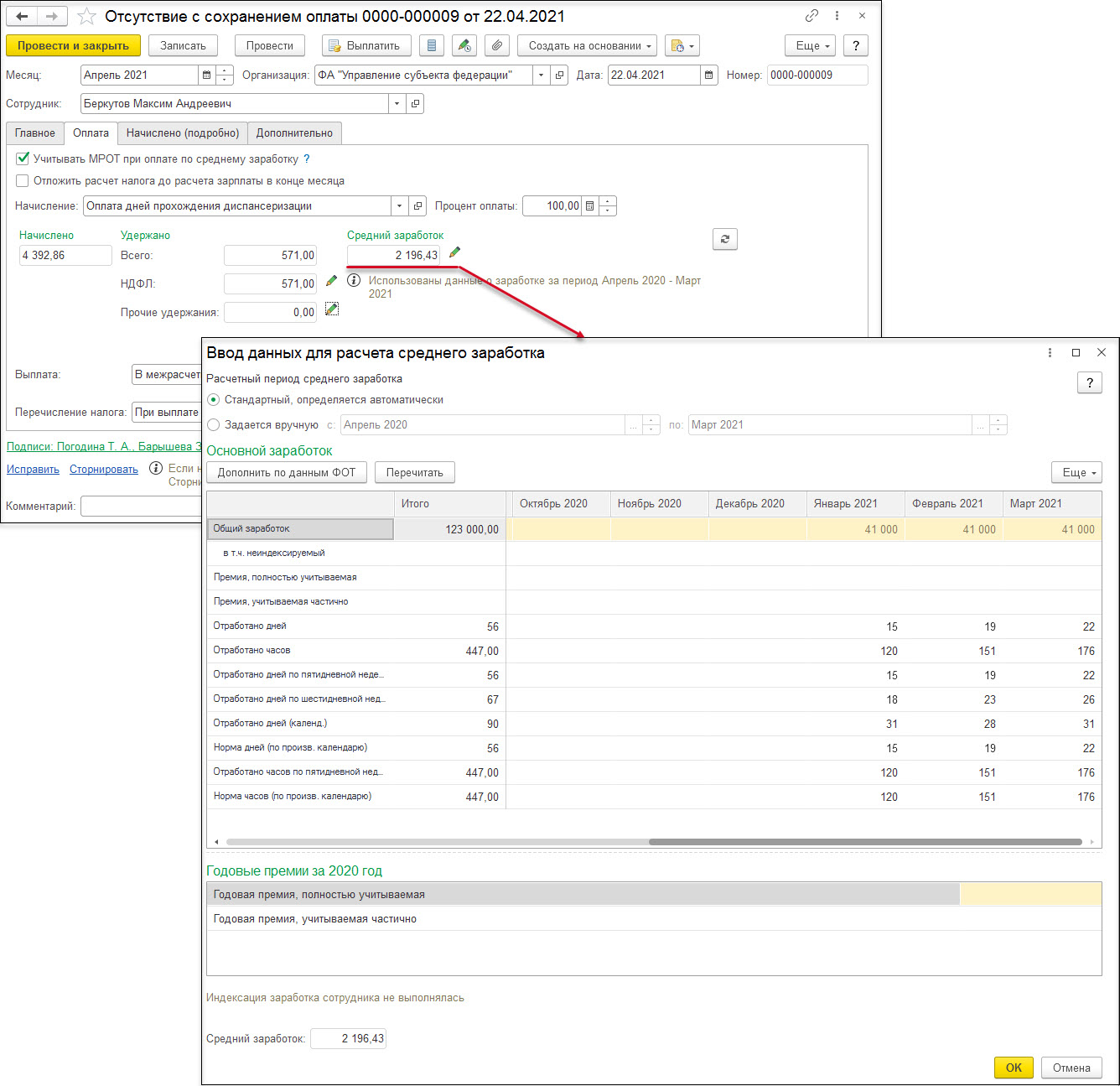
Task: Attach files with the paperclip icon
Action: tap(497, 45)
